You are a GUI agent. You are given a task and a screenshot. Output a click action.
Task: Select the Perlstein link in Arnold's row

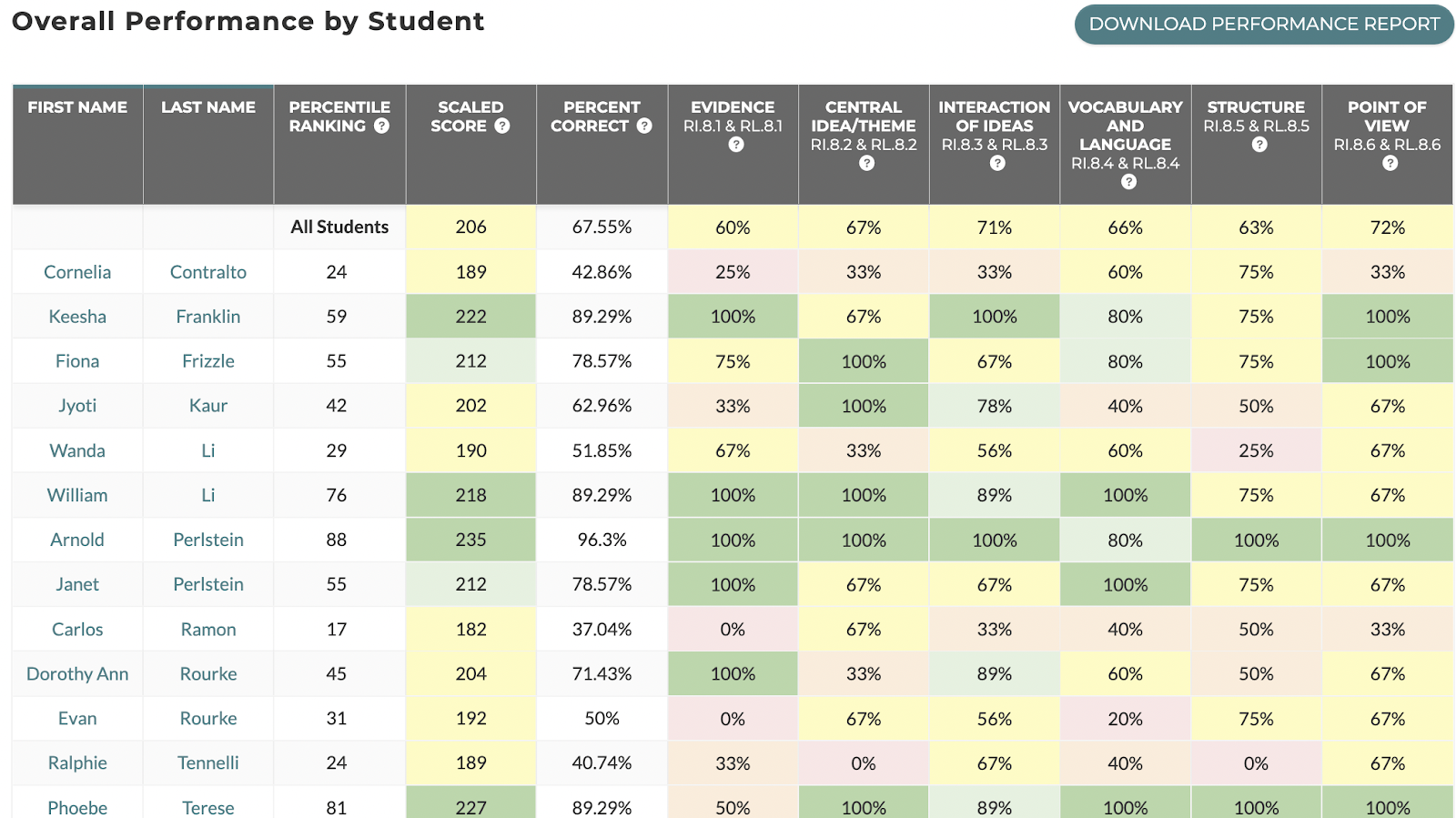tap(208, 540)
